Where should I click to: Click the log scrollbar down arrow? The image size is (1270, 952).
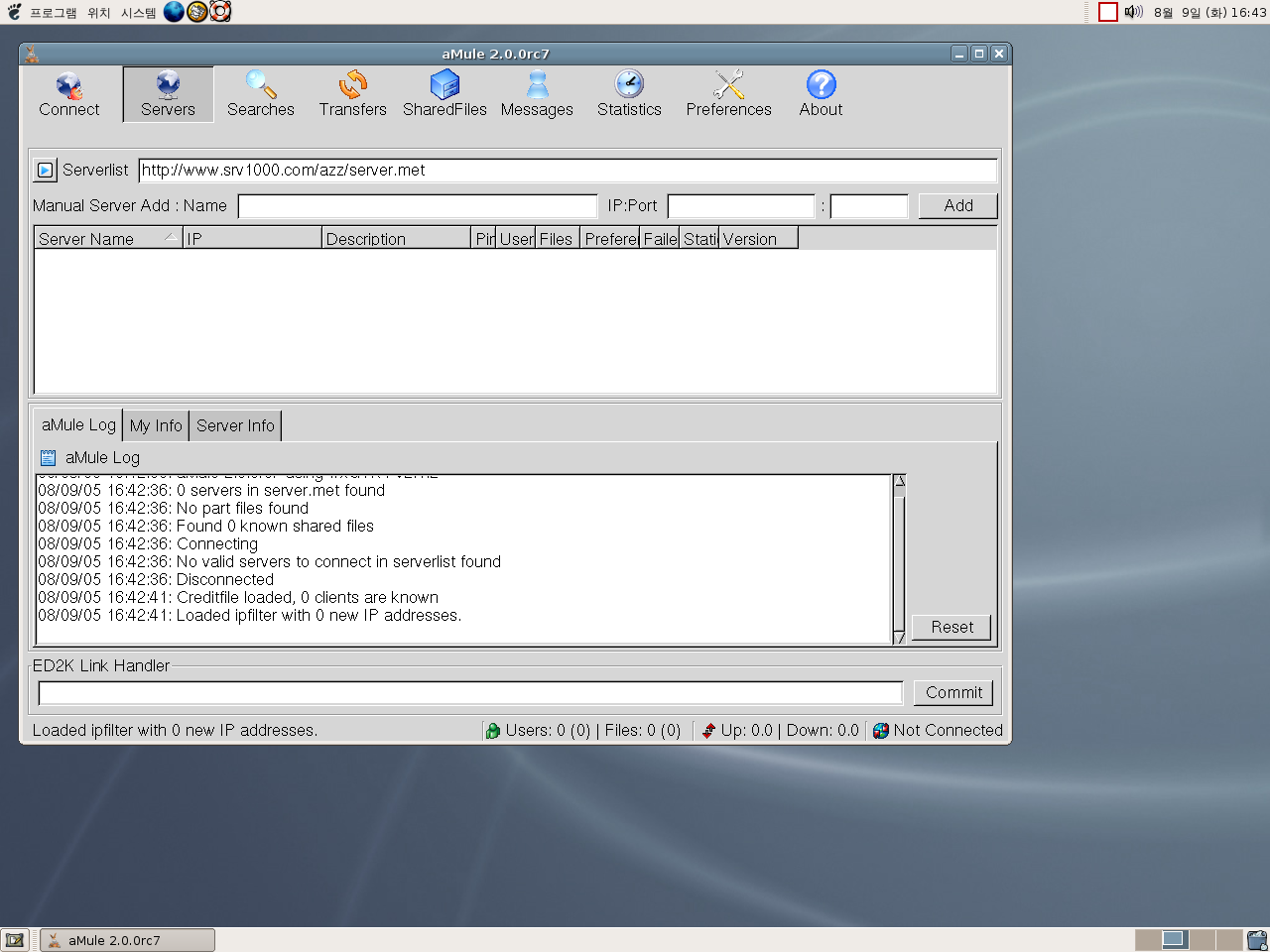point(899,637)
